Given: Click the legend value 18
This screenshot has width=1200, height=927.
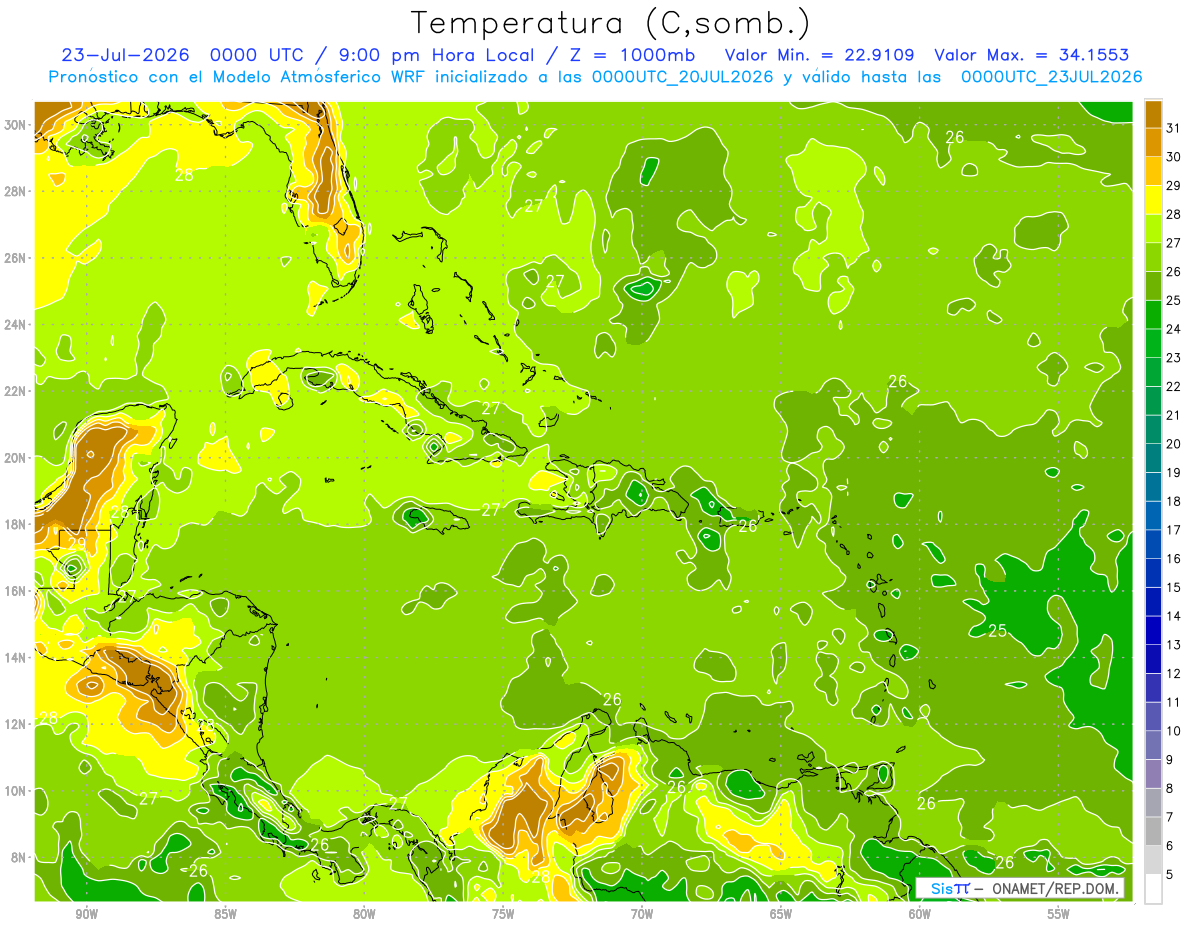Looking at the screenshot, I should click(1174, 501).
